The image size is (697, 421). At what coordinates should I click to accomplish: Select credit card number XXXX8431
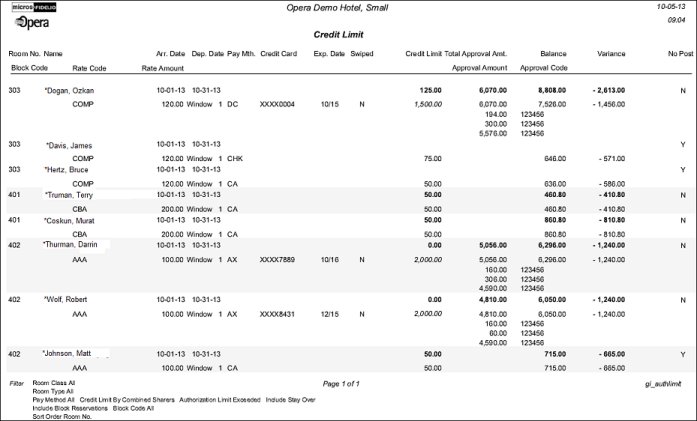click(x=276, y=313)
